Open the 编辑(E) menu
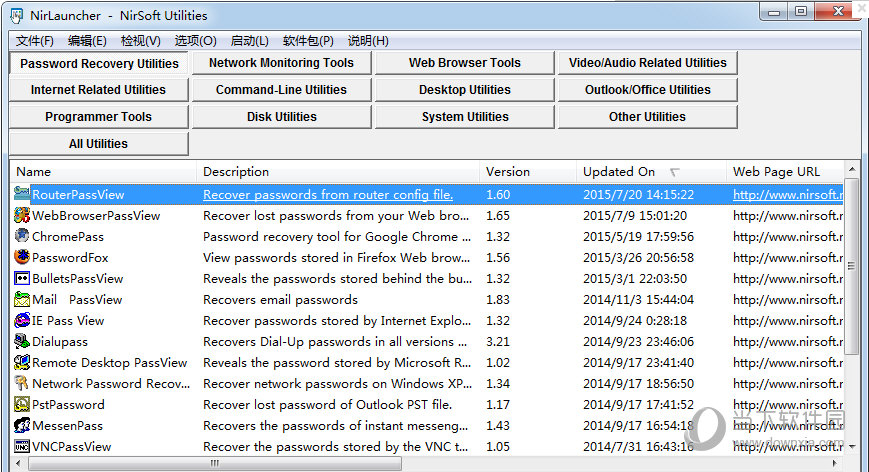The width and height of the screenshot is (869, 472). pos(87,41)
